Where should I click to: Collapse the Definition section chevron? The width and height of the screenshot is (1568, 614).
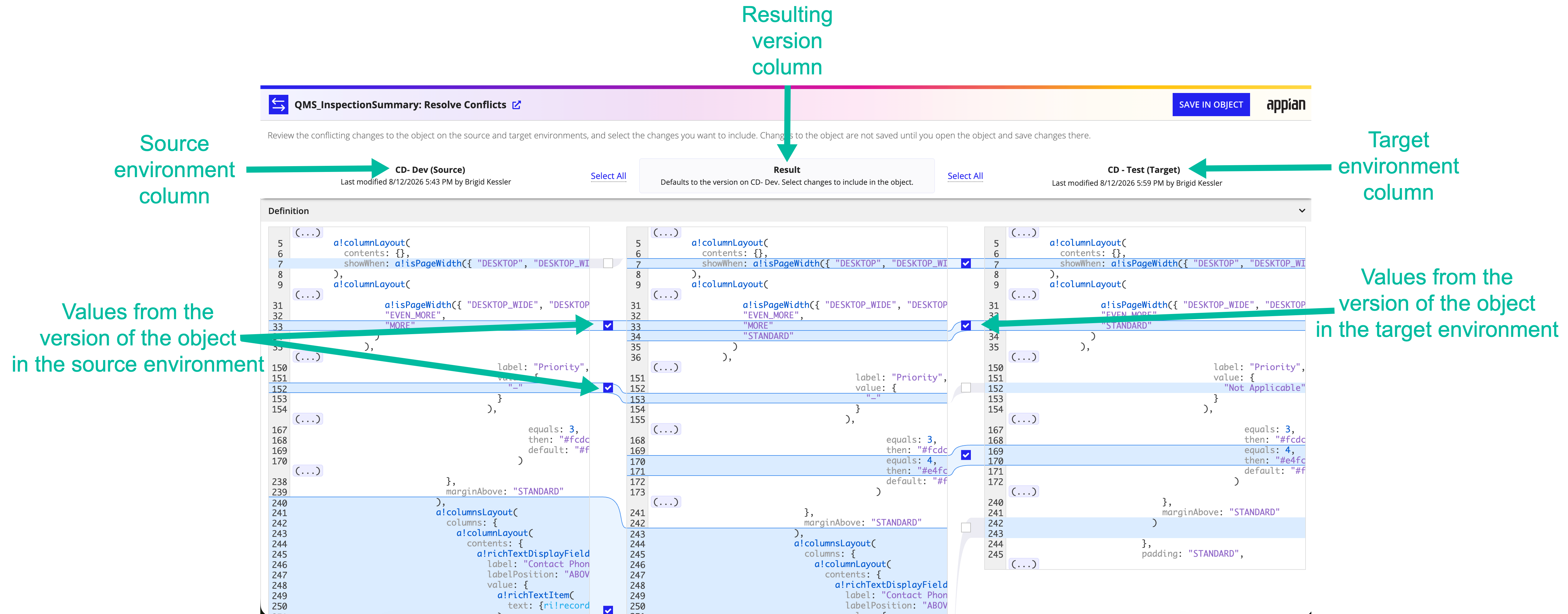[x=1301, y=211]
